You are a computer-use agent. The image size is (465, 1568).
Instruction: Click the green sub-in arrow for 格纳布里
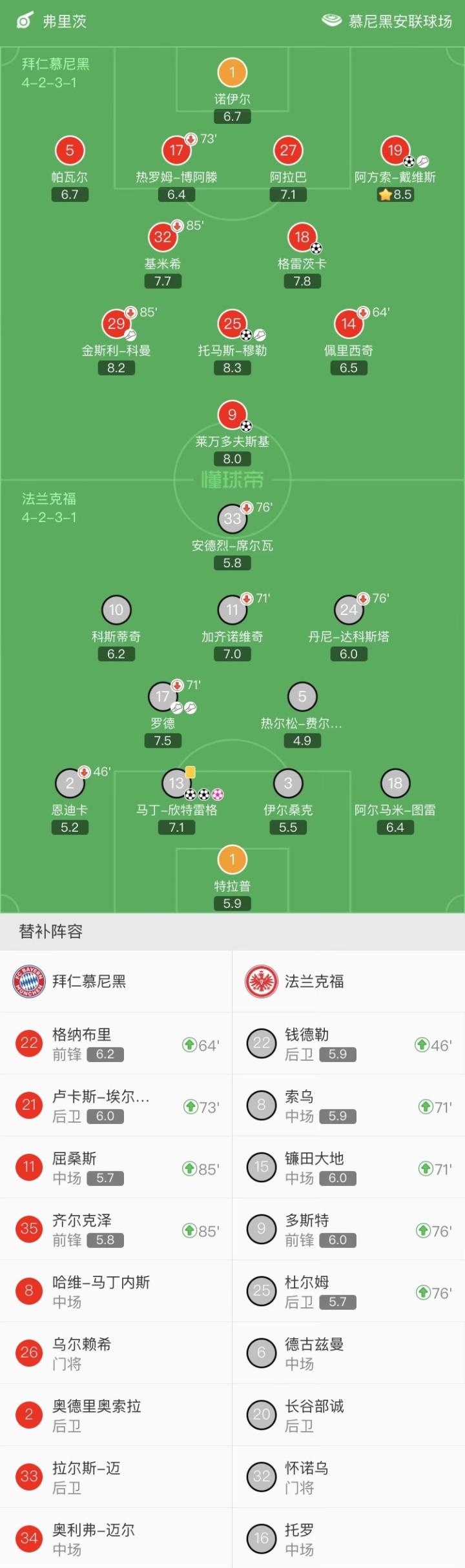pos(190,1045)
